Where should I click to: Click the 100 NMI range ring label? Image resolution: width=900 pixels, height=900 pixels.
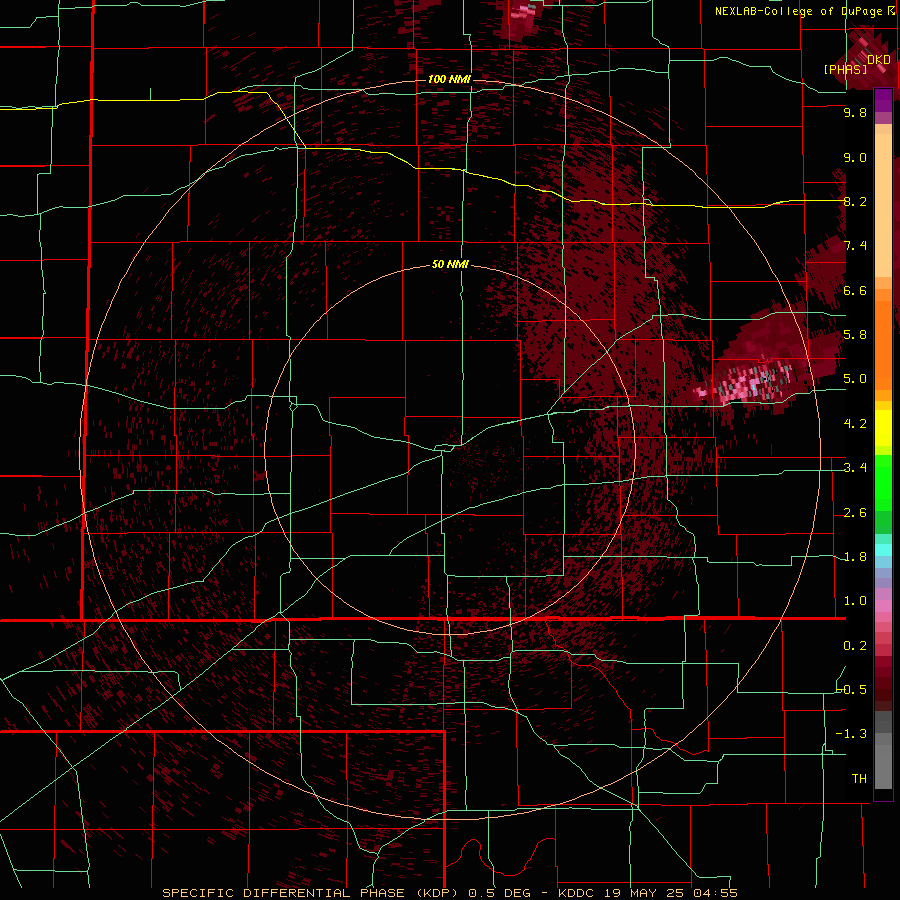pos(449,79)
